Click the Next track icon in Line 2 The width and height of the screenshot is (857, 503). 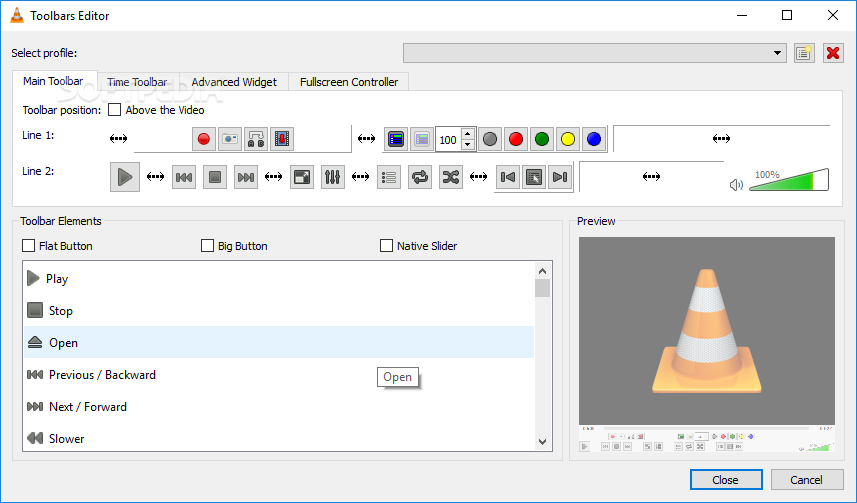[246, 177]
